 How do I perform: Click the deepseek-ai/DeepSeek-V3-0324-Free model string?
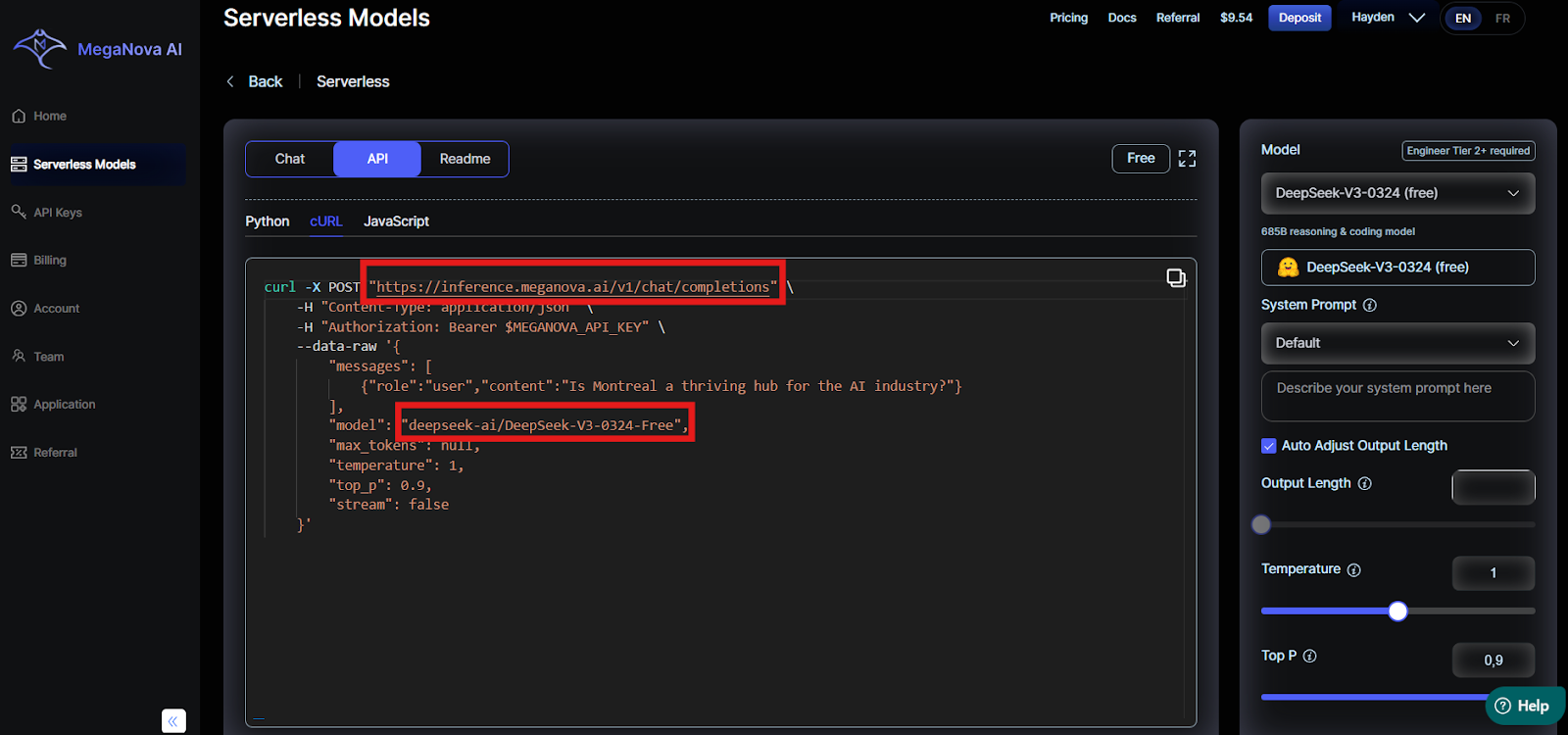(x=545, y=425)
